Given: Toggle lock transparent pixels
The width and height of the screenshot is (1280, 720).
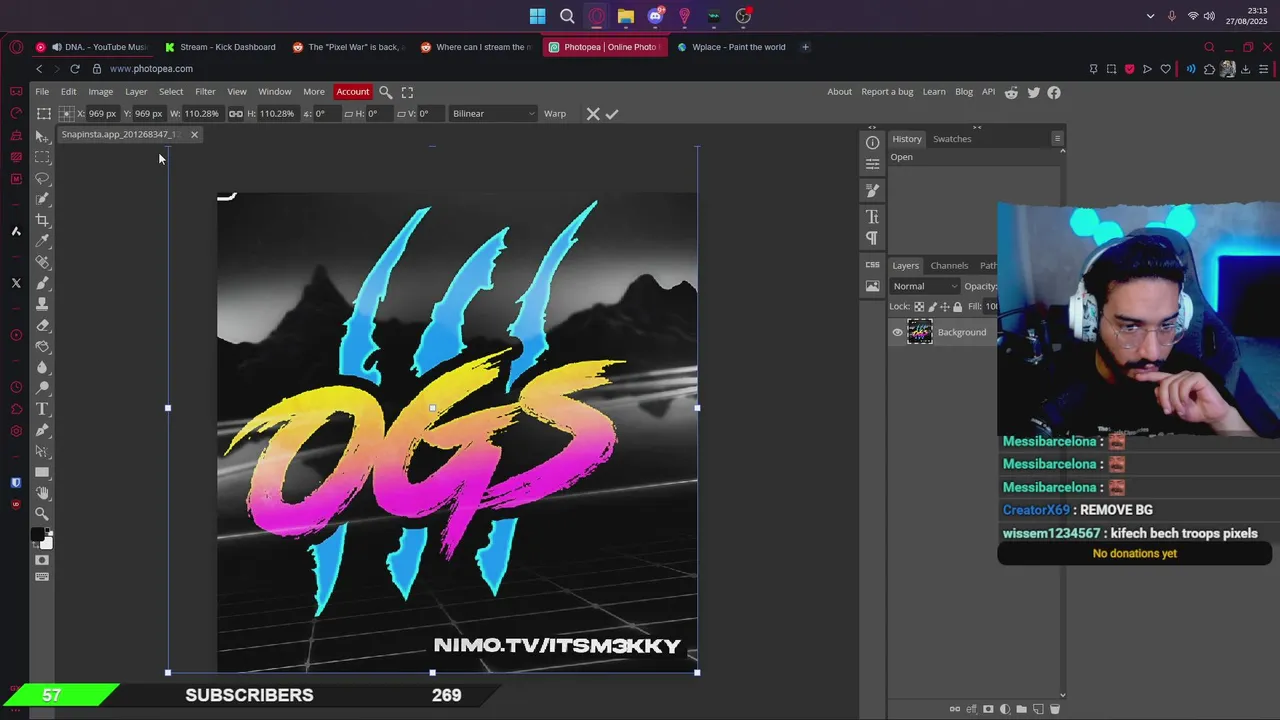Looking at the screenshot, I should click(x=920, y=307).
